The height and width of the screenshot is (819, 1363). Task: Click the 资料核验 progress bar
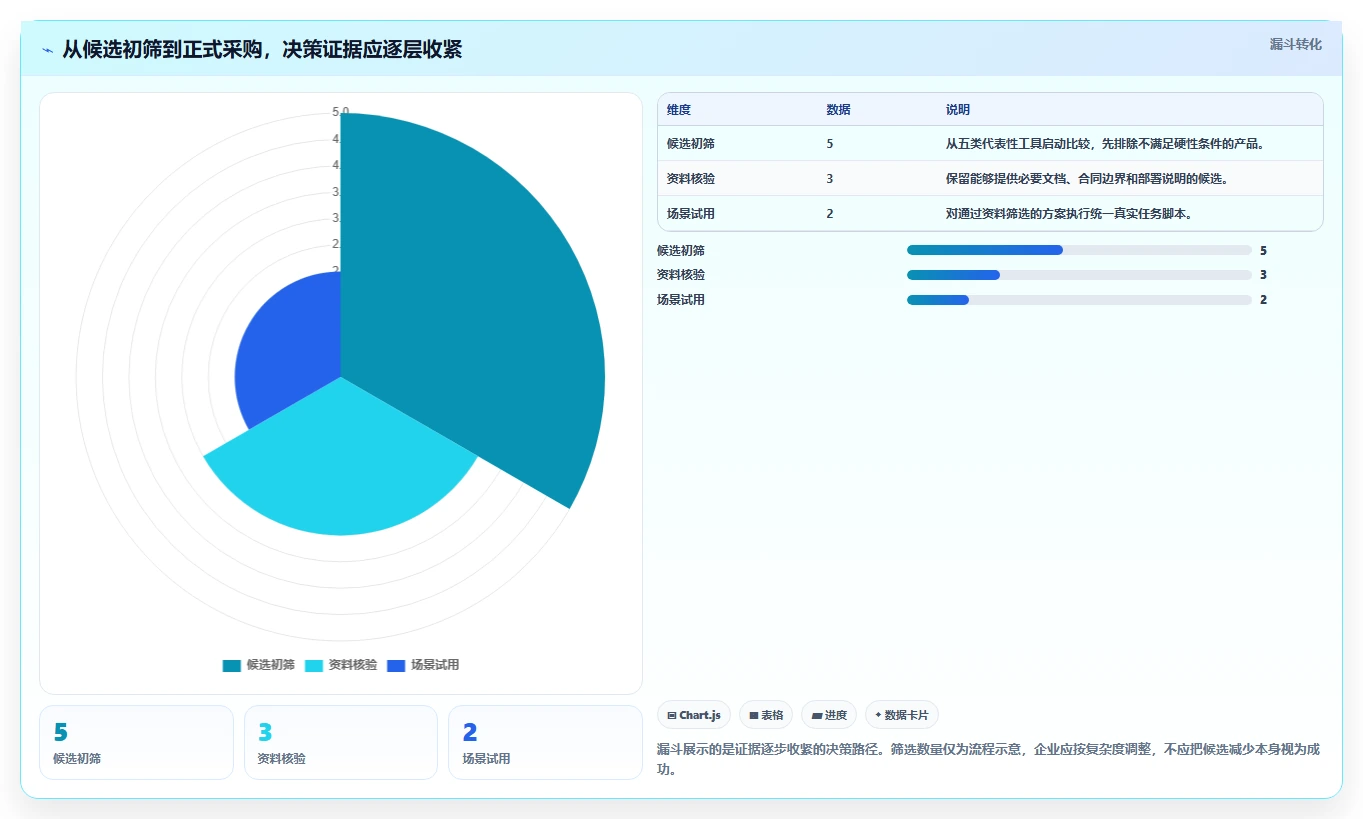click(x=1079, y=275)
